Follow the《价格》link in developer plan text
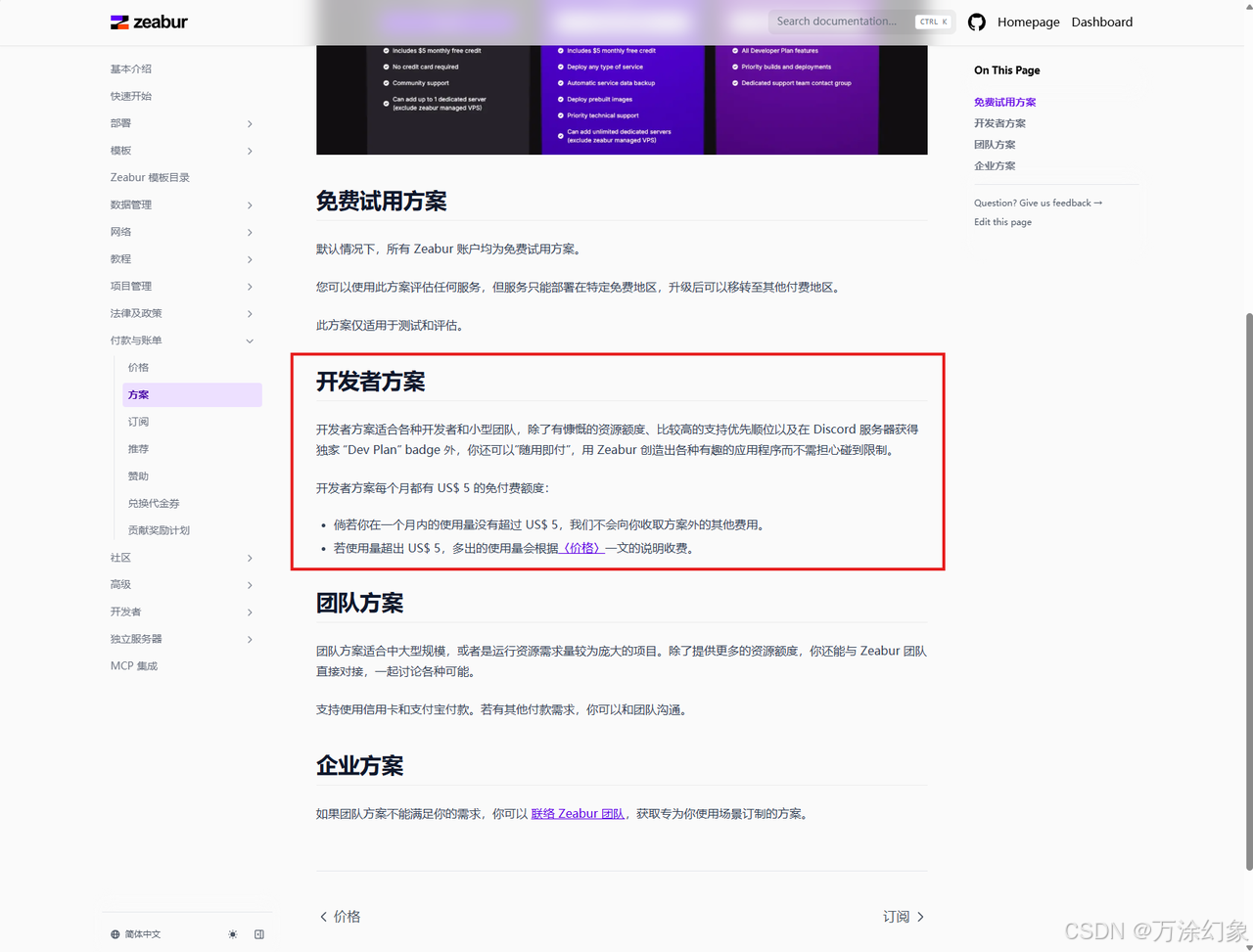This screenshot has width=1253, height=952. [x=582, y=548]
